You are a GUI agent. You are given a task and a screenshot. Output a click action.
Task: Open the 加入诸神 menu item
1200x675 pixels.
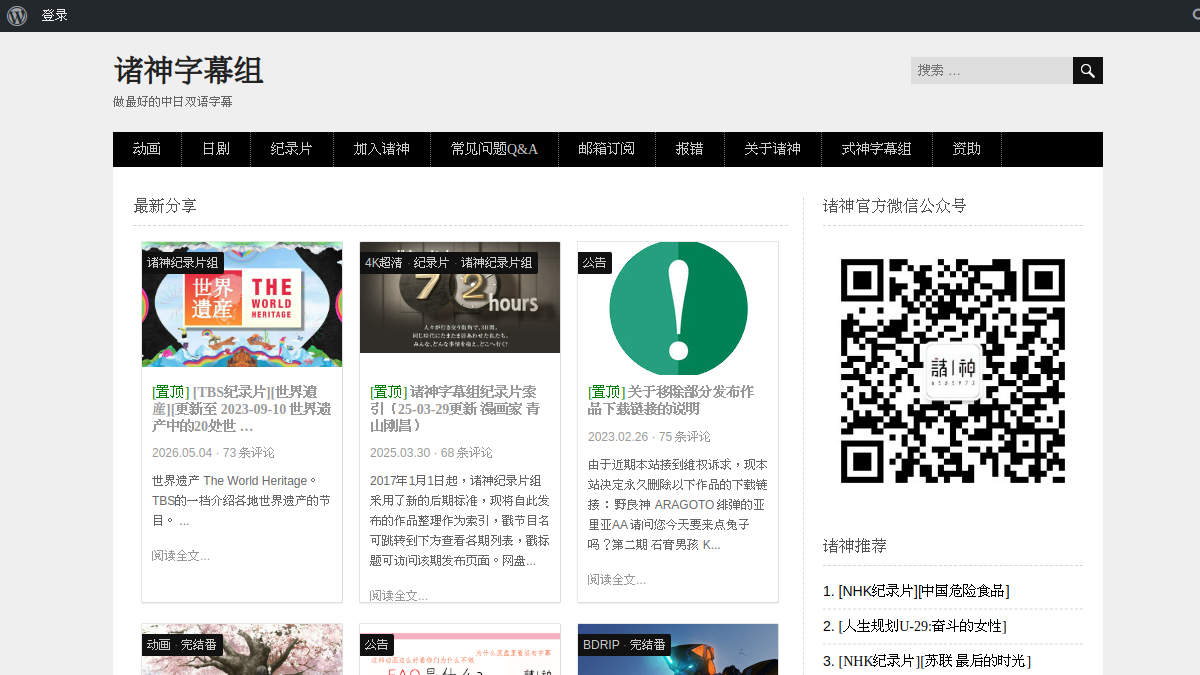pyautogui.click(x=382, y=149)
